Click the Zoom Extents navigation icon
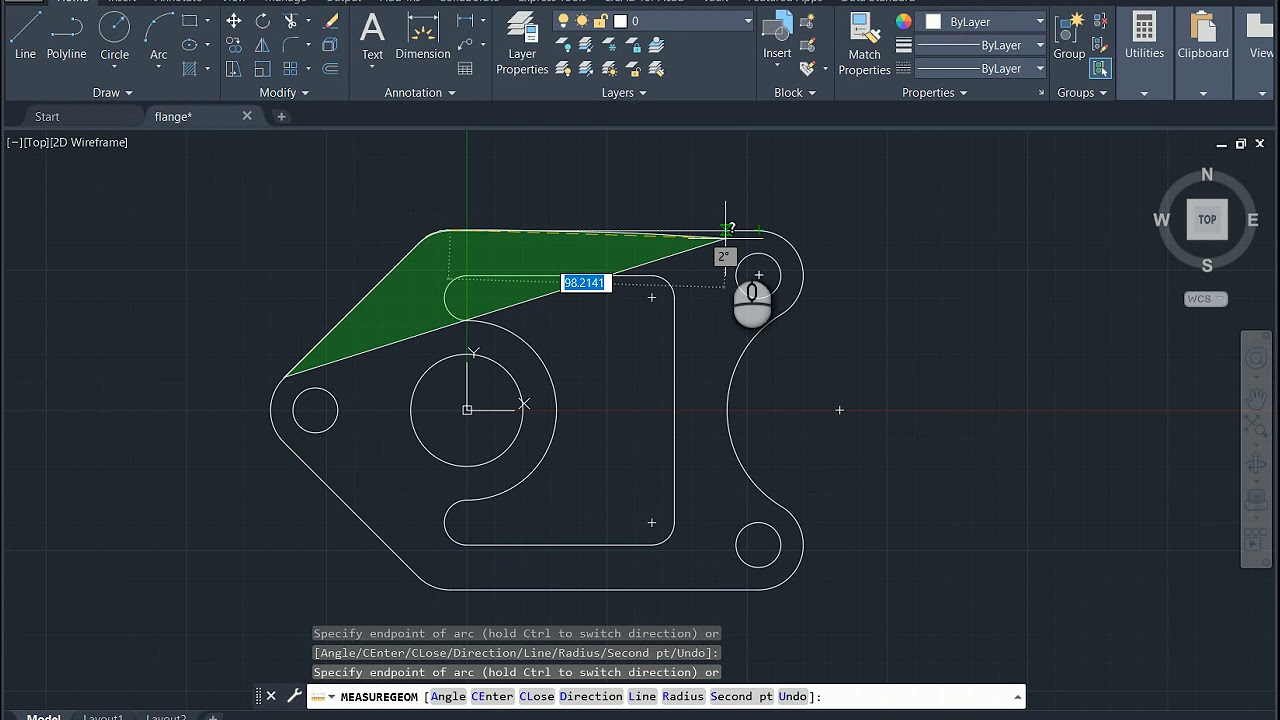 tap(1255, 428)
